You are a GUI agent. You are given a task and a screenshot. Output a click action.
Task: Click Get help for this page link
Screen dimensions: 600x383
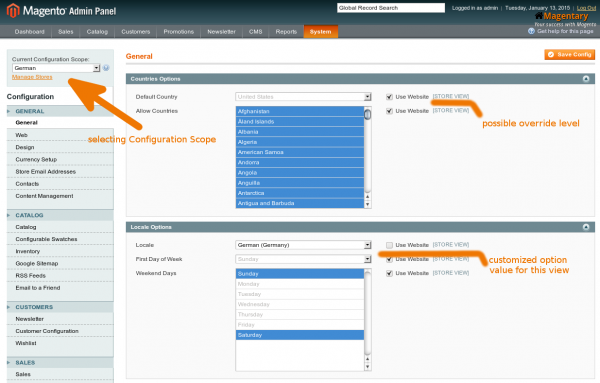point(565,31)
